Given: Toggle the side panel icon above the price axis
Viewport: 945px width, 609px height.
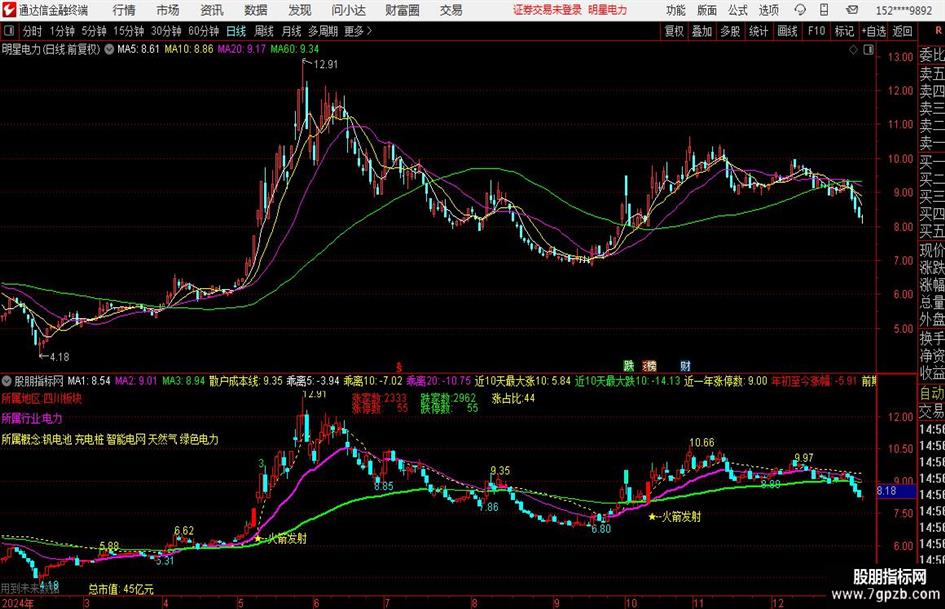Looking at the screenshot, I should pos(868,50).
